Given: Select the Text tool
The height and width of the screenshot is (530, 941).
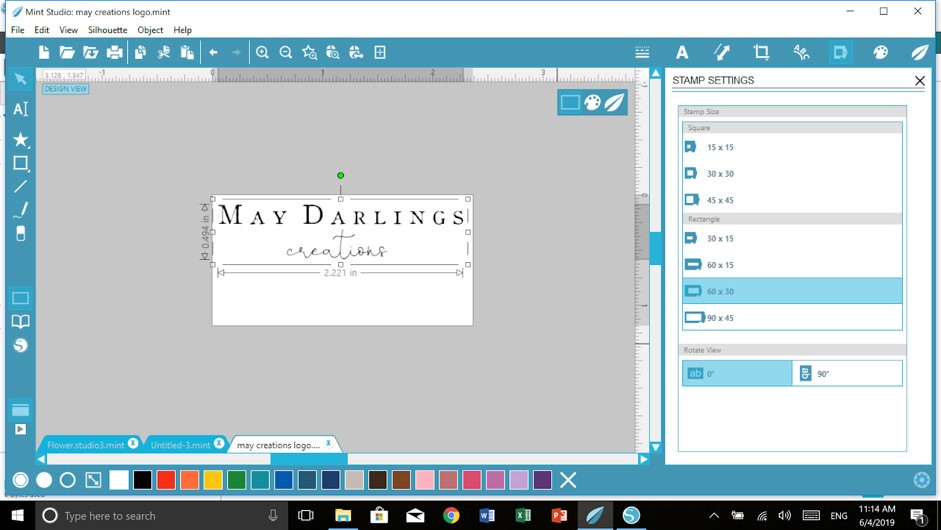Looking at the screenshot, I should (x=20, y=109).
